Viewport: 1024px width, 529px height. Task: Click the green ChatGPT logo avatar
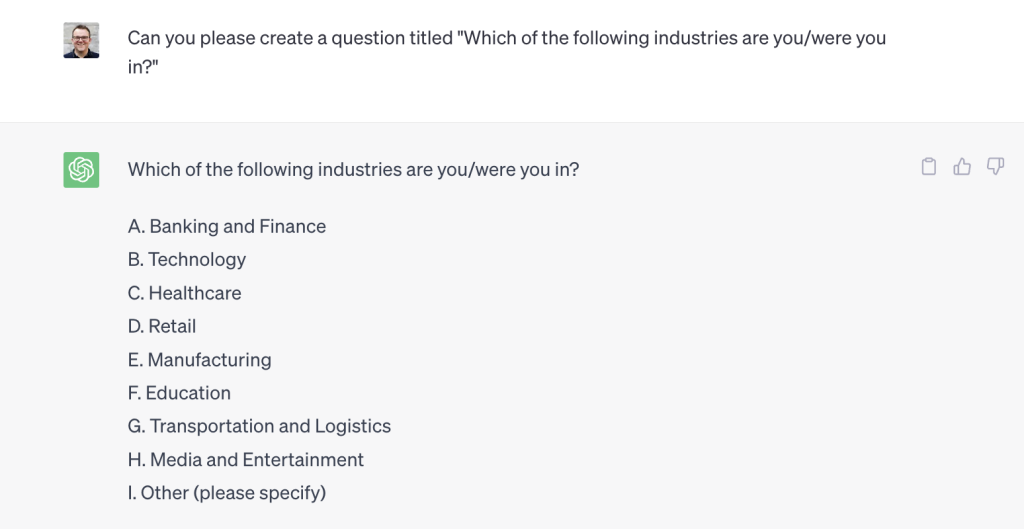[81, 170]
